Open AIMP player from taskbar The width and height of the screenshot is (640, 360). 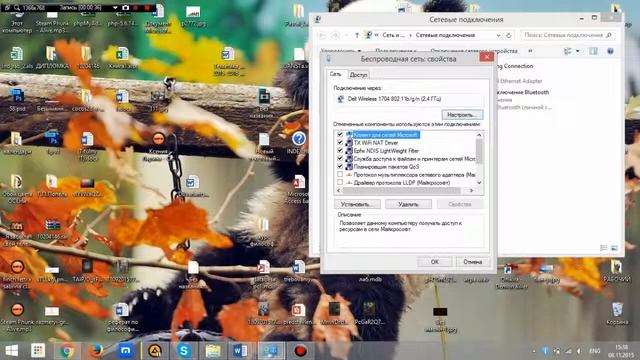coord(155,350)
